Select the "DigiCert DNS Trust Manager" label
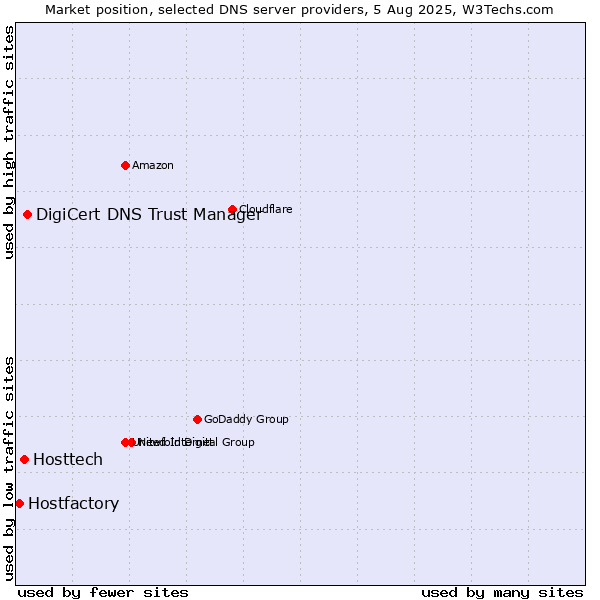Image resolution: width=600 pixels, height=600 pixels. (x=149, y=214)
